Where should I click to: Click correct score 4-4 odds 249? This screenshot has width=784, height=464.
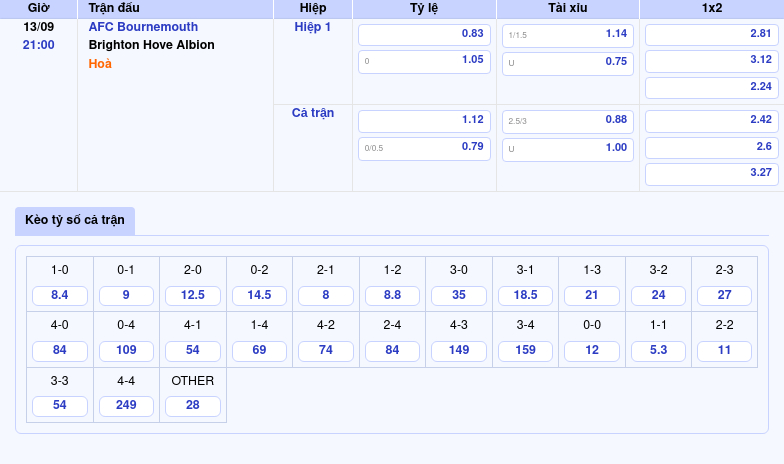click(126, 406)
